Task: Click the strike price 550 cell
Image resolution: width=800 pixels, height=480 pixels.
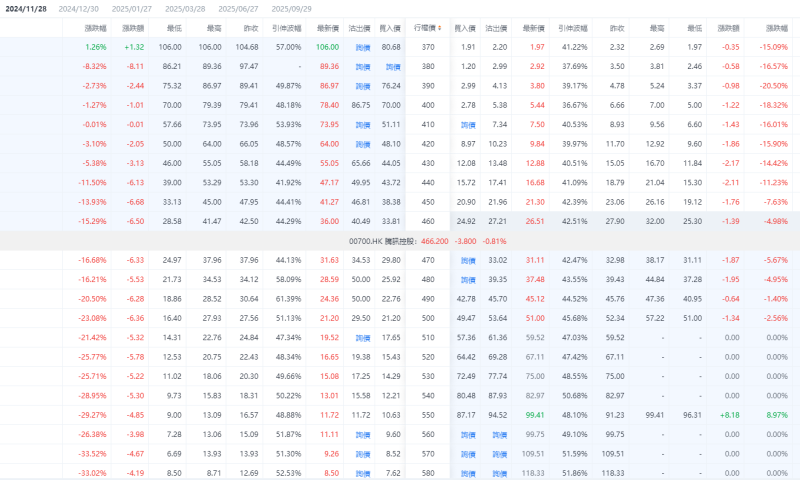Action: [428, 415]
